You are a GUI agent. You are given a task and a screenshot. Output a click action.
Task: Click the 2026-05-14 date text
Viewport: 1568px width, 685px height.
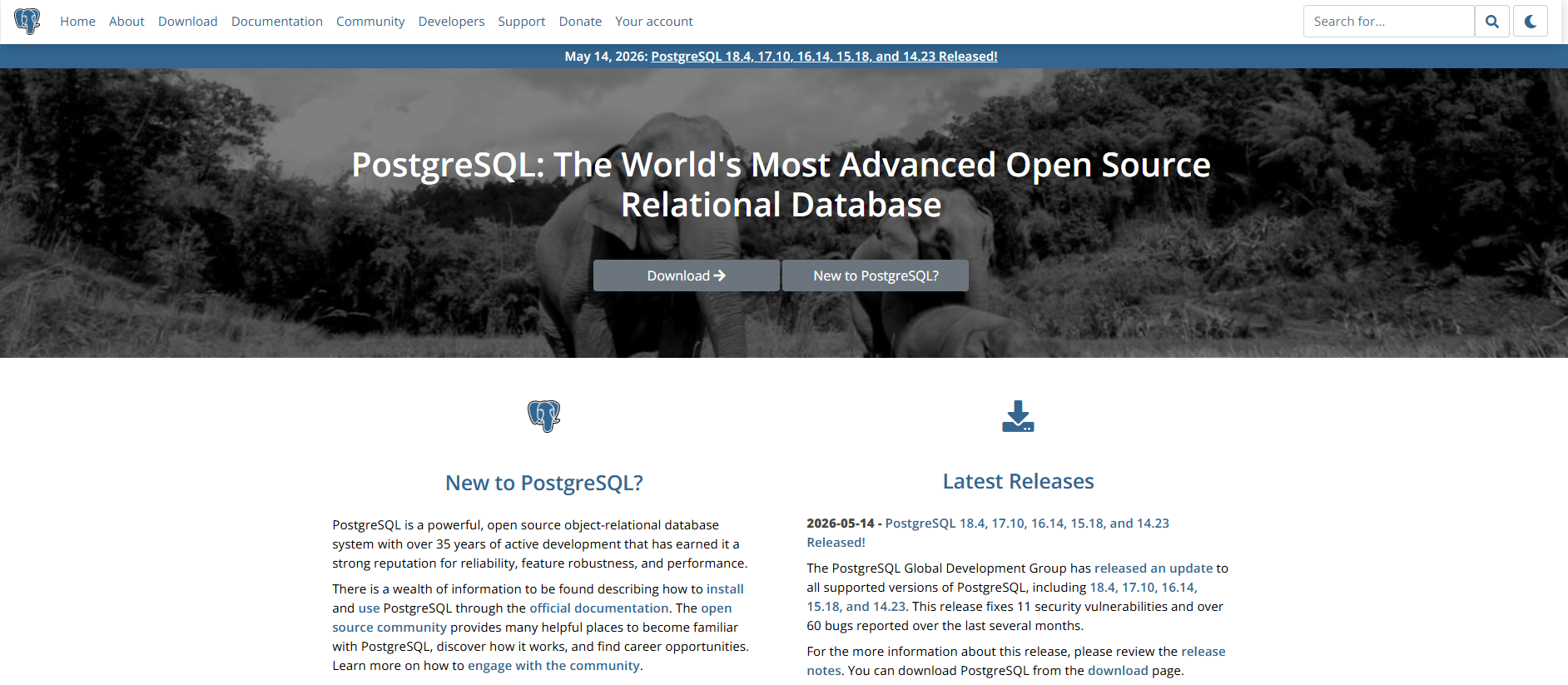click(x=841, y=524)
